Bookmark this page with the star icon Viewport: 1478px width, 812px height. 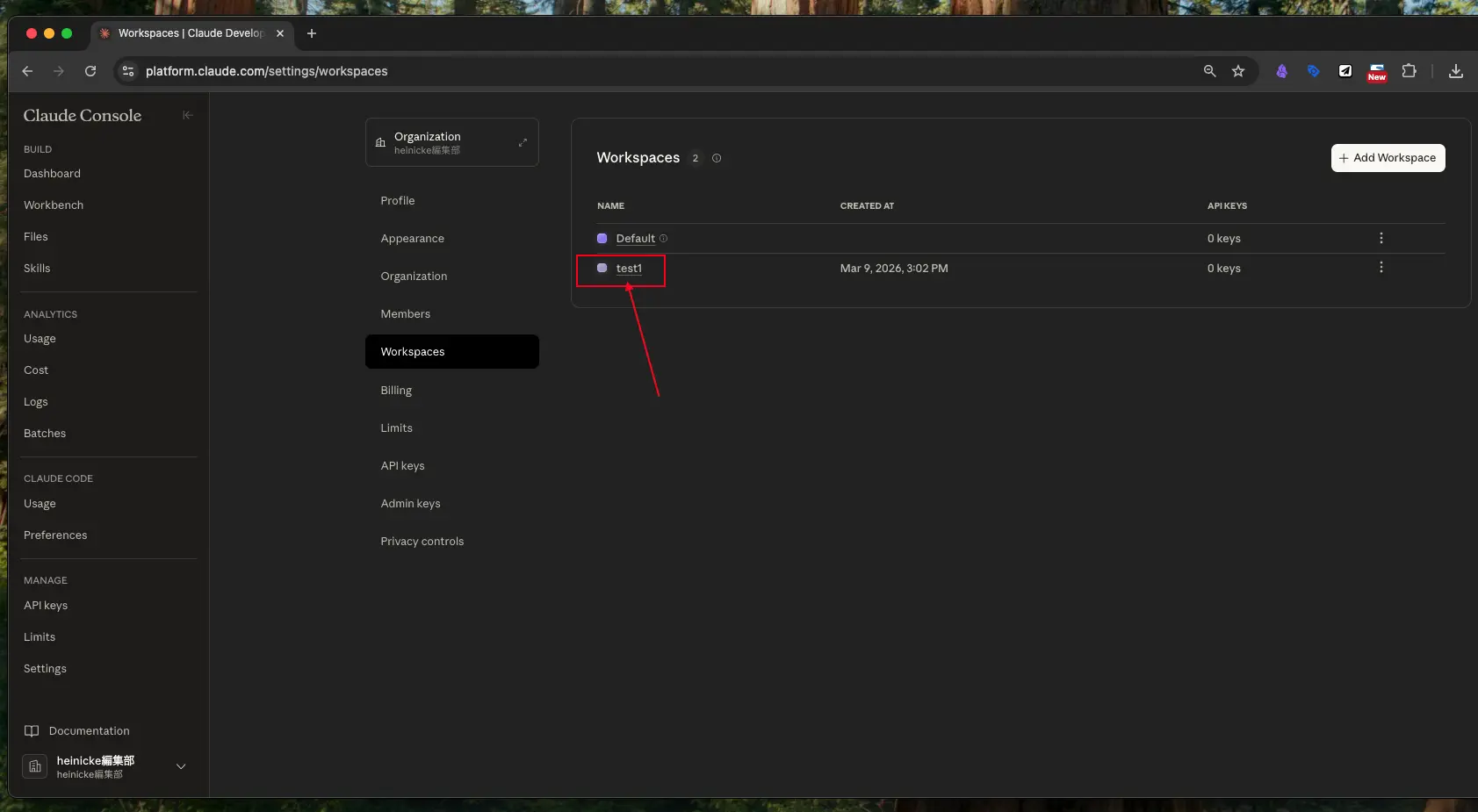[1238, 71]
